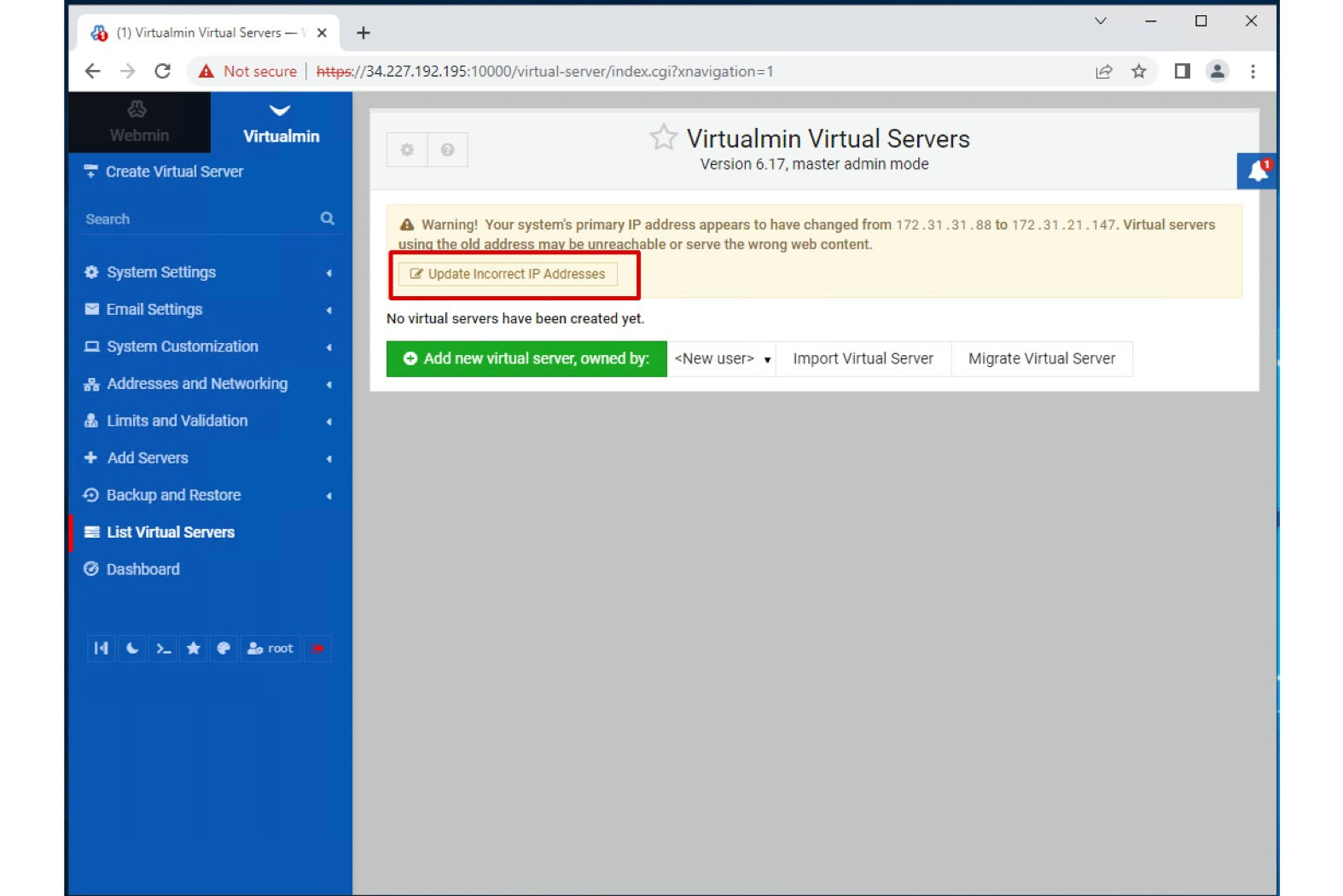Expand Addresses and Networking menu
This screenshot has width=1343, height=896.
pyautogui.click(x=209, y=384)
